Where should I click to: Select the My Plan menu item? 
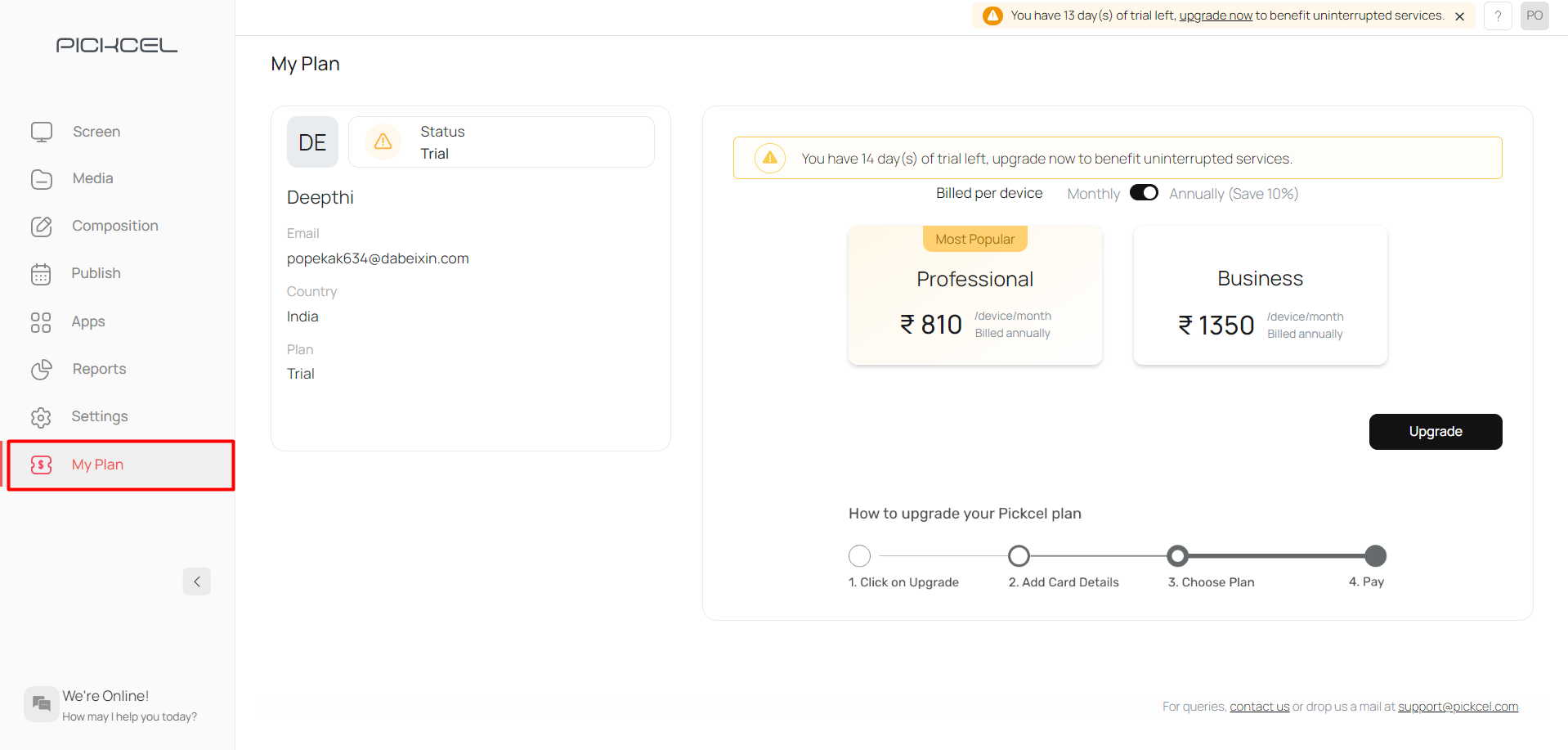121,465
